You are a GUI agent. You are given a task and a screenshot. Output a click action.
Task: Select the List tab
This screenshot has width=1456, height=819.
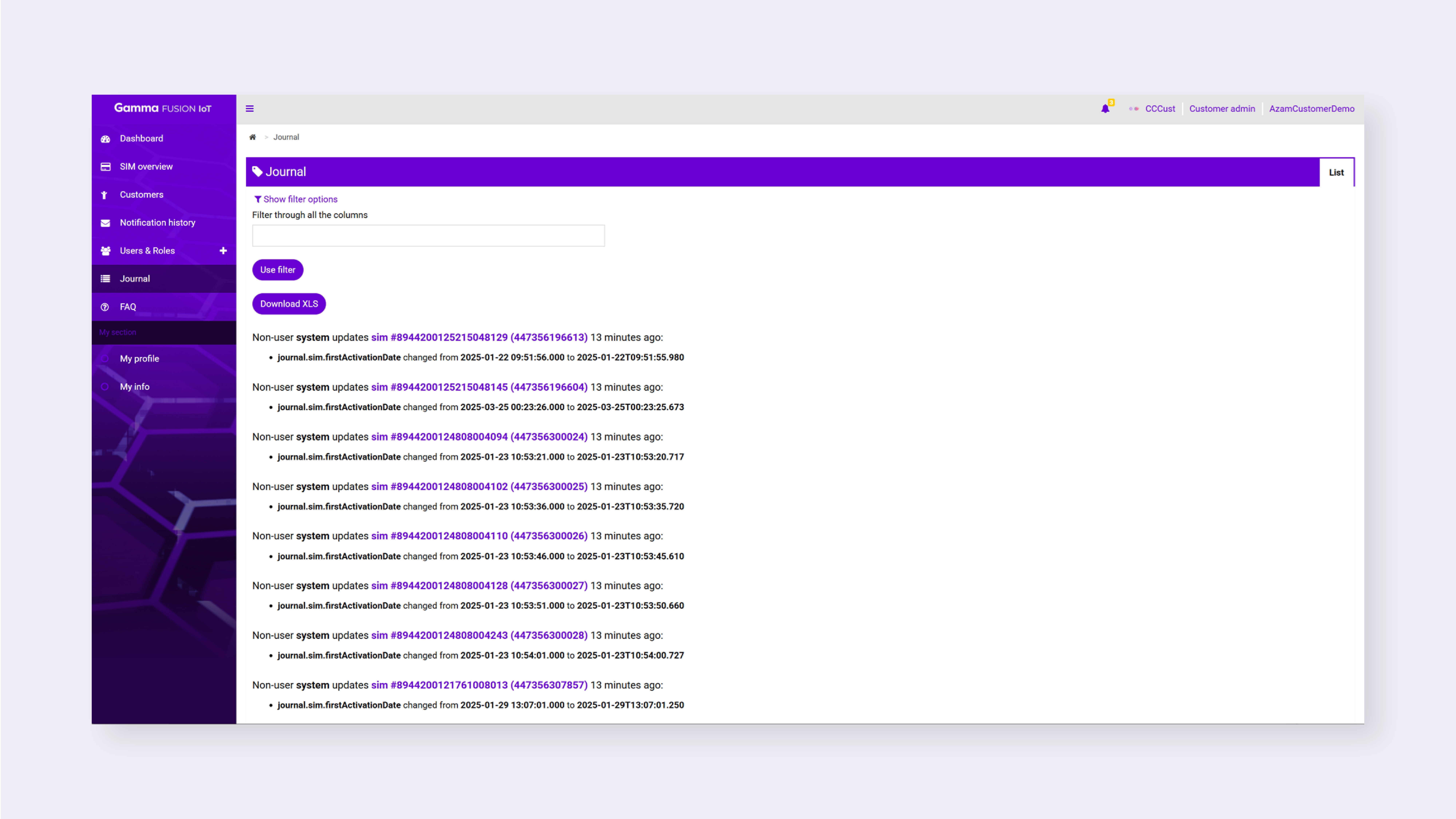1336,172
